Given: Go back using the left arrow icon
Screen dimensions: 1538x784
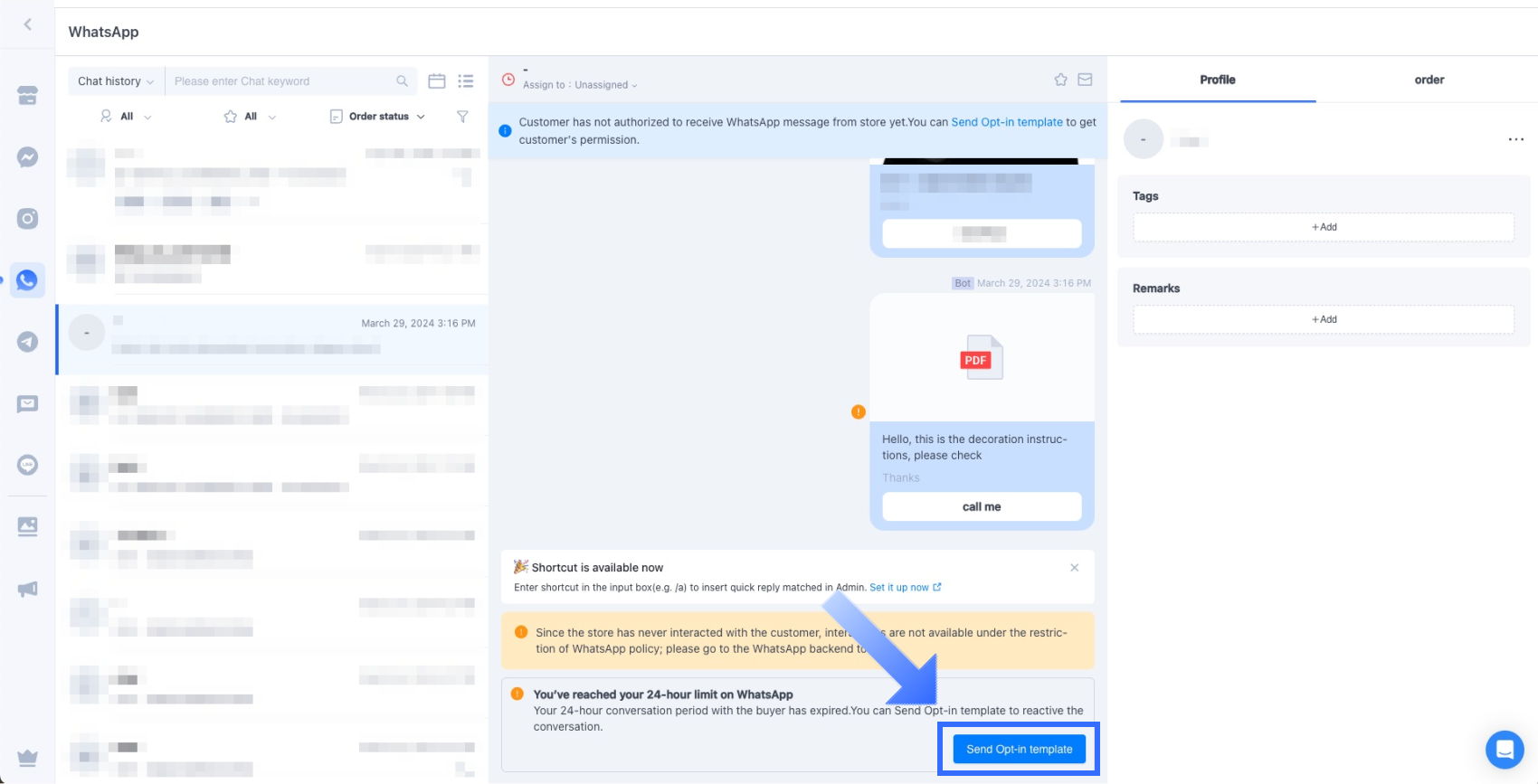Looking at the screenshot, I should click(x=28, y=24).
